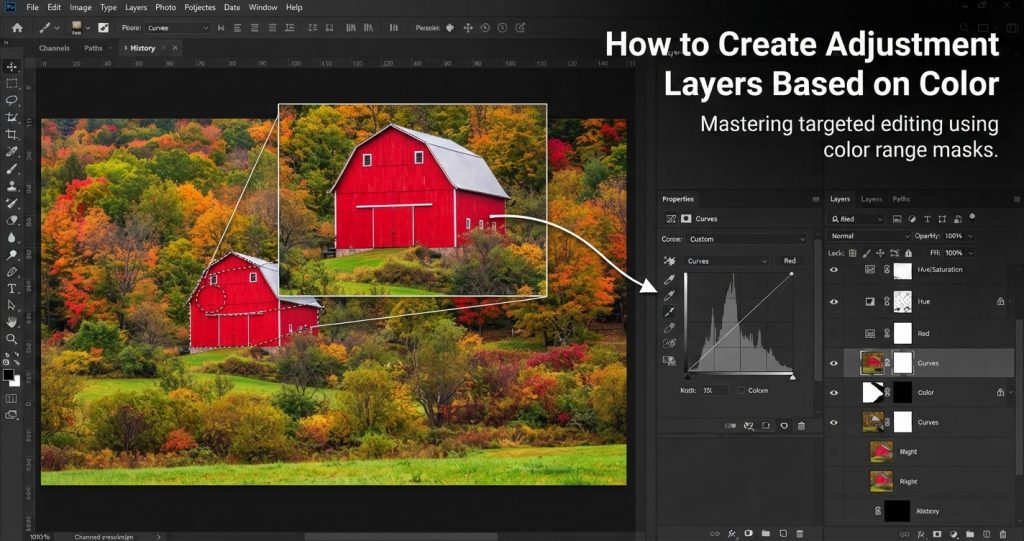
Task: Select the History tab
Action: (142, 48)
